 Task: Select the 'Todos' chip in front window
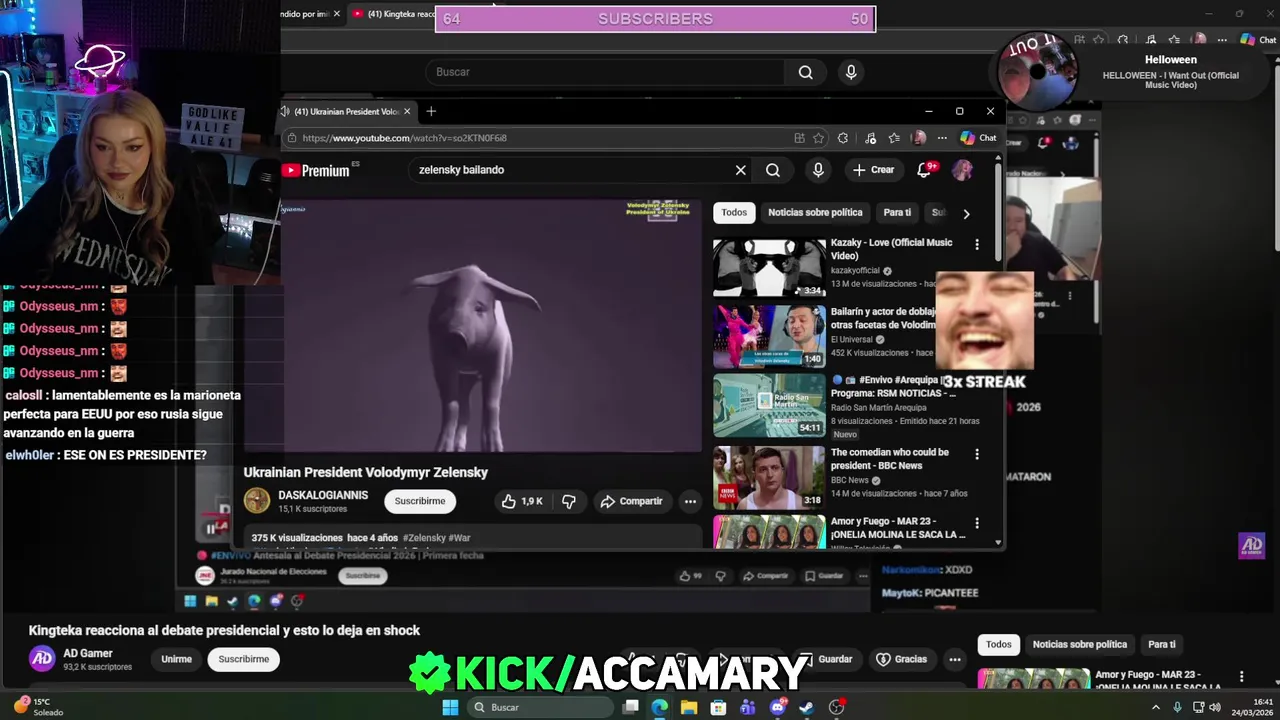pos(734,212)
